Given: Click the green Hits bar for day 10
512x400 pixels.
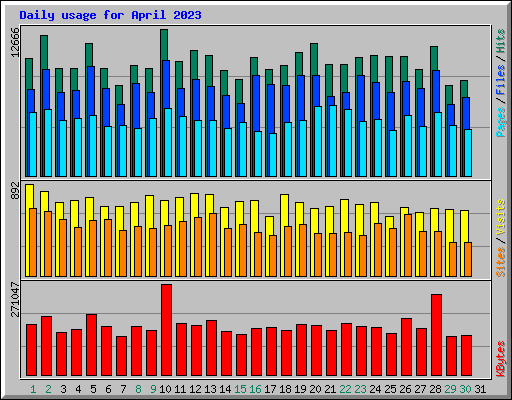Looking at the screenshot, I should [x=164, y=45].
